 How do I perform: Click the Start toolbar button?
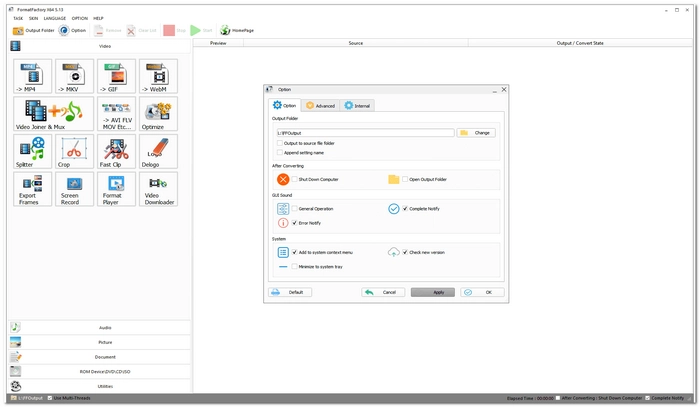202,30
